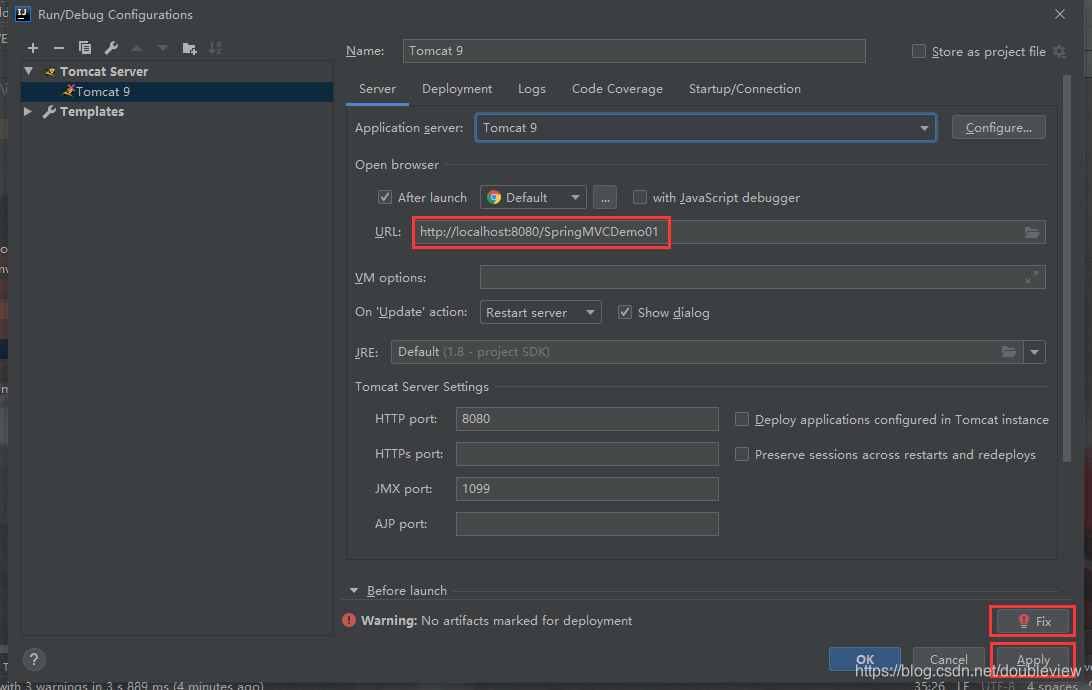Image resolution: width=1092 pixels, height=690 pixels.
Task: Click Name field containing Tomcat 9
Action: (634, 51)
